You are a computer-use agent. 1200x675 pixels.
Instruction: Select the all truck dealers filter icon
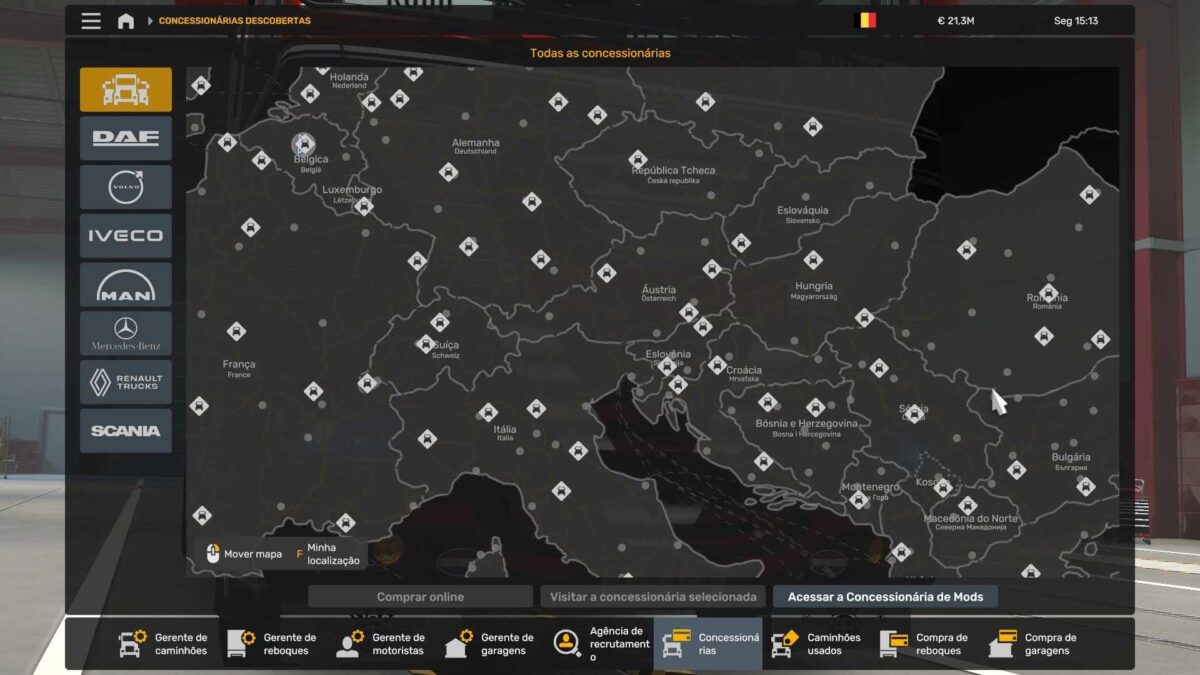click(126, 90)
